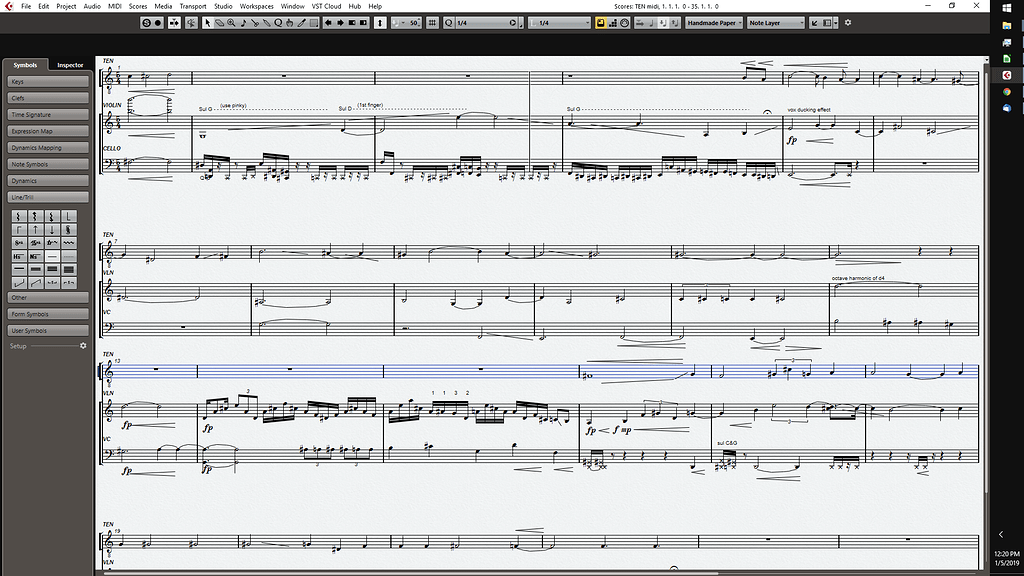This screenshot has height=576, width=1024.
Task: Select the Zoom magnifier tool
Action: pos(229,22)
